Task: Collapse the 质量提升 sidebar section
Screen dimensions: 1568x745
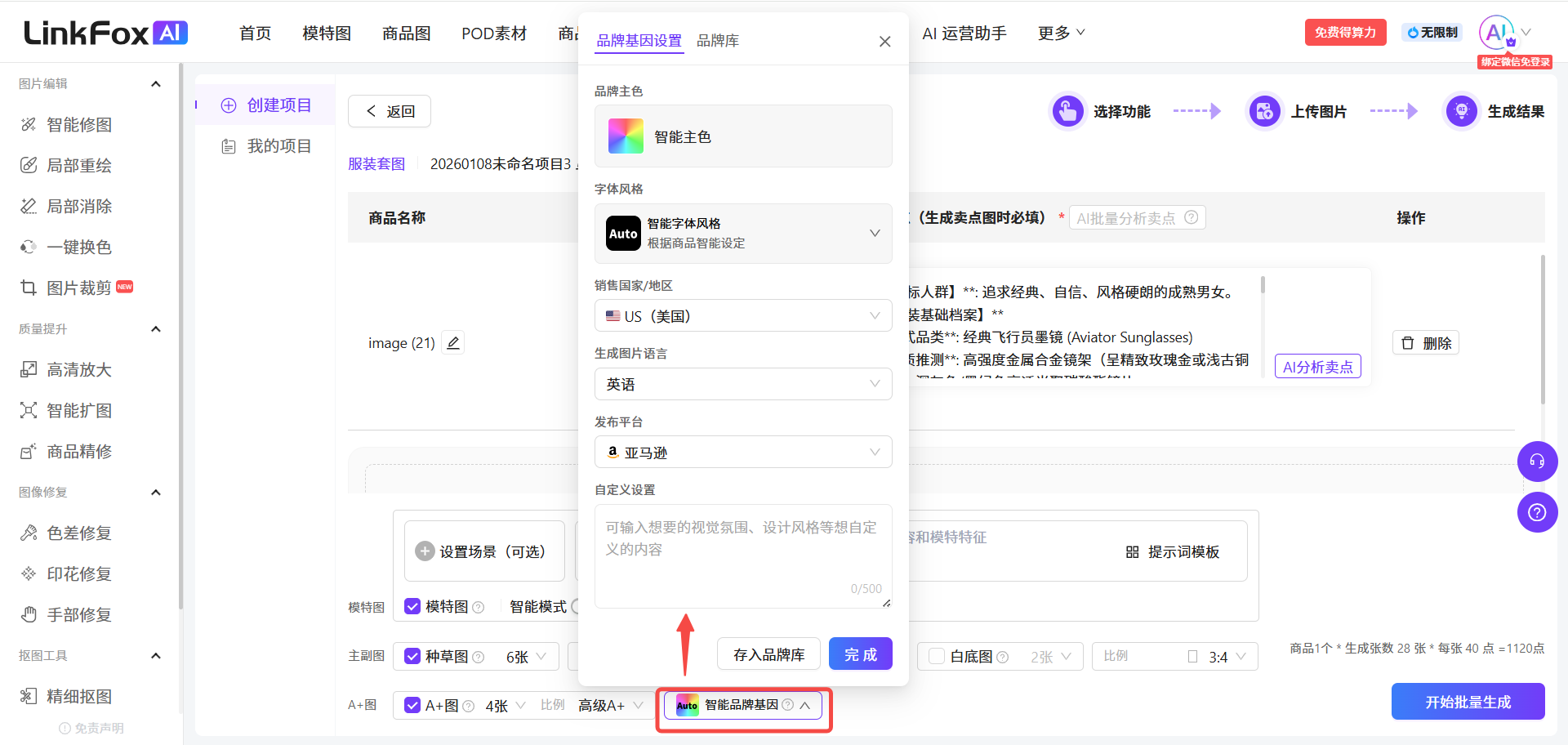Action: [156, 329]
